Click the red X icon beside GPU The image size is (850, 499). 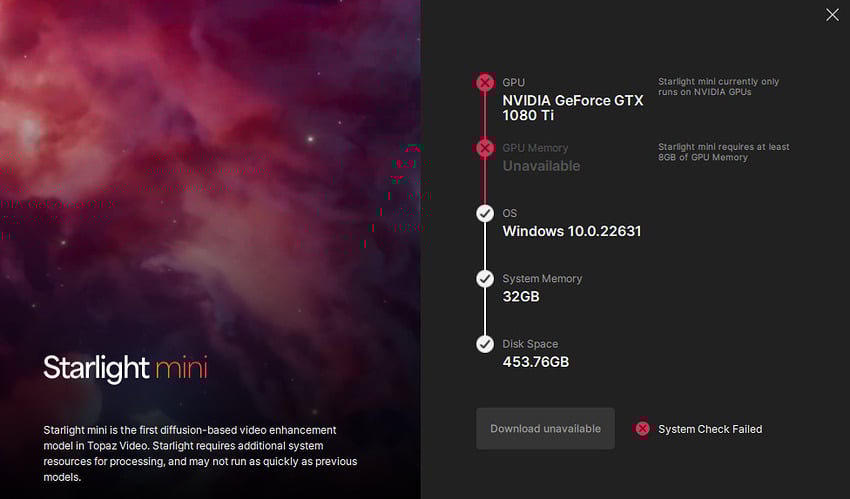485,82
